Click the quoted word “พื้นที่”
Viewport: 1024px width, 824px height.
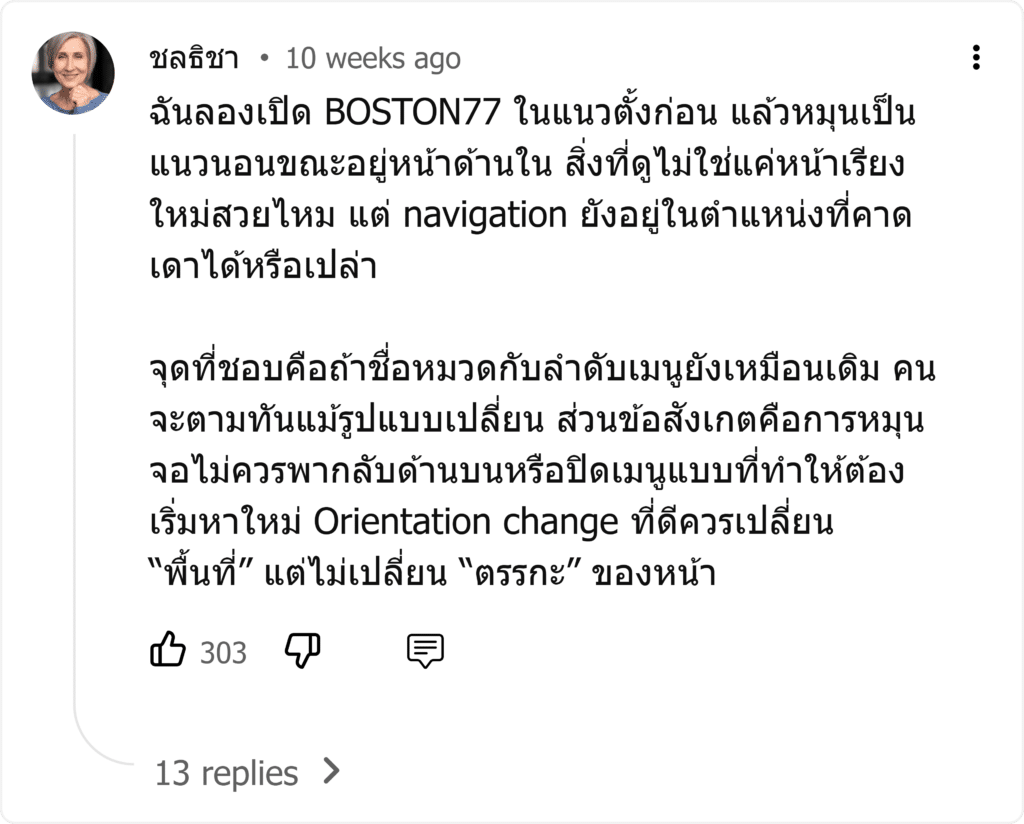[x=201, y=573]
